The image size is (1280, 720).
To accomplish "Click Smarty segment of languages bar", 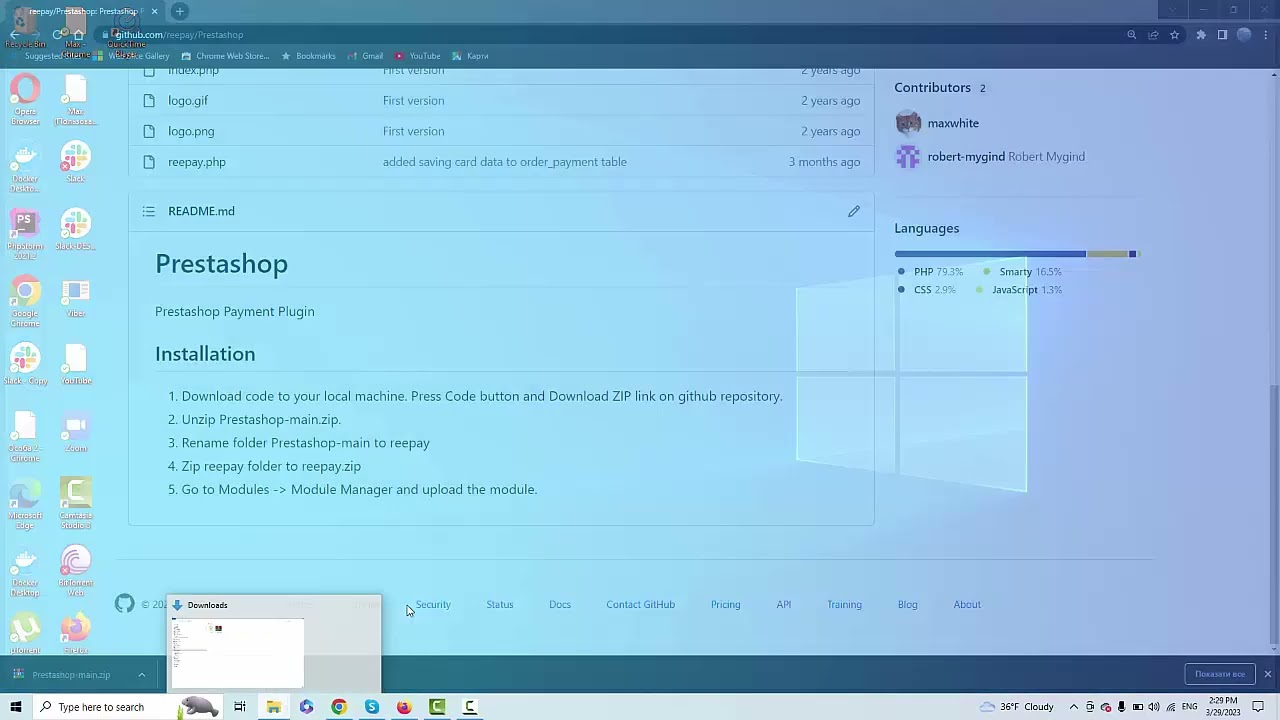I will point(1107,254).
